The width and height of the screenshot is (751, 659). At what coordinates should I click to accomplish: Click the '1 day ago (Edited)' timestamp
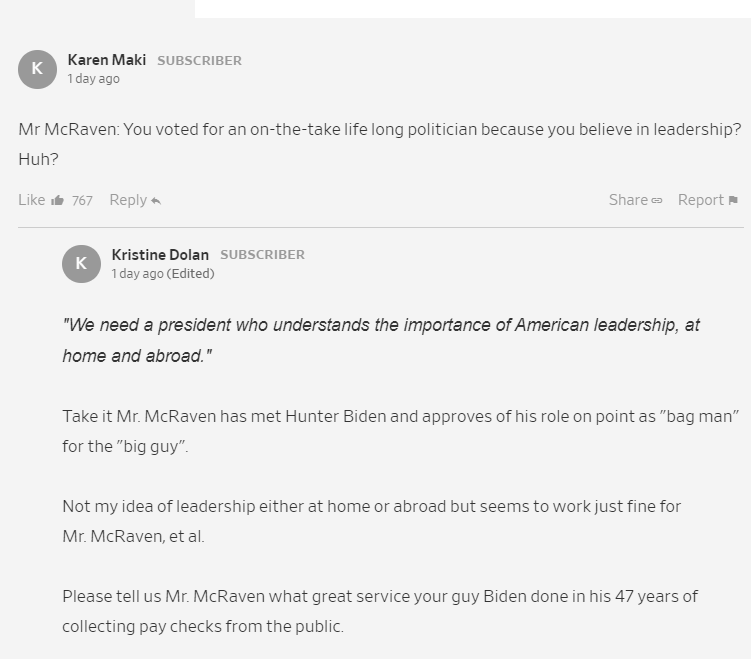pos(163,273)
